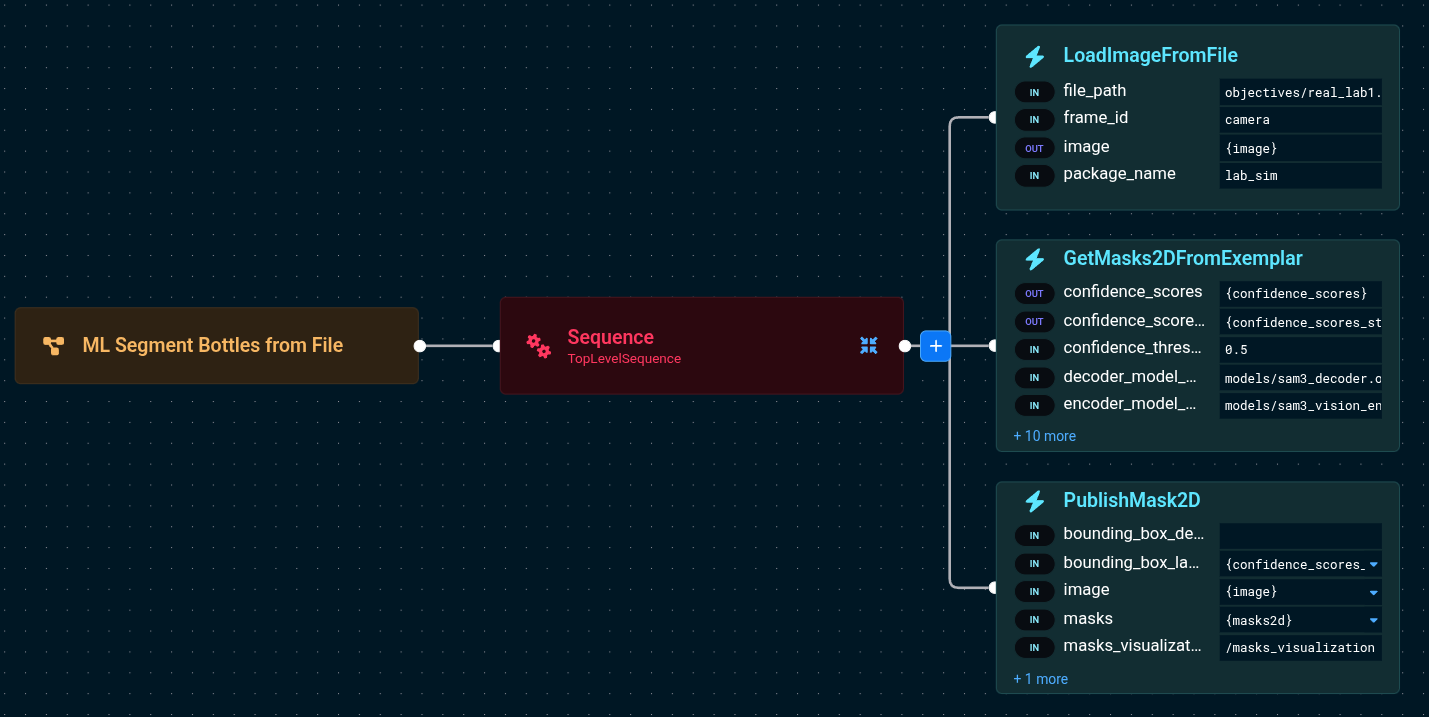
Task: Click the branch icon on ML Segment Bottles node
Action: 54,345
